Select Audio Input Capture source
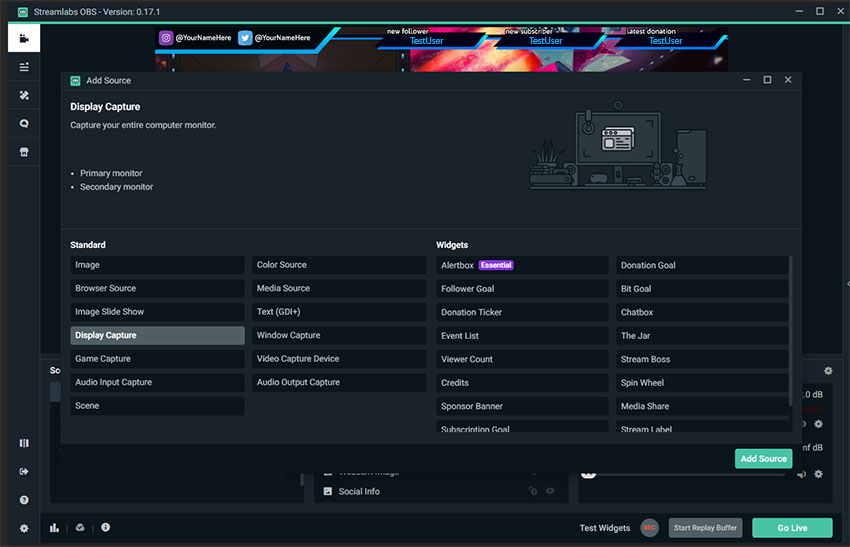 [157, 382]
